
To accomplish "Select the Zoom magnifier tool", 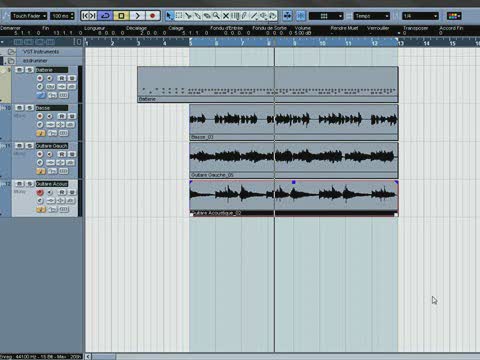I will coord(216,16).
